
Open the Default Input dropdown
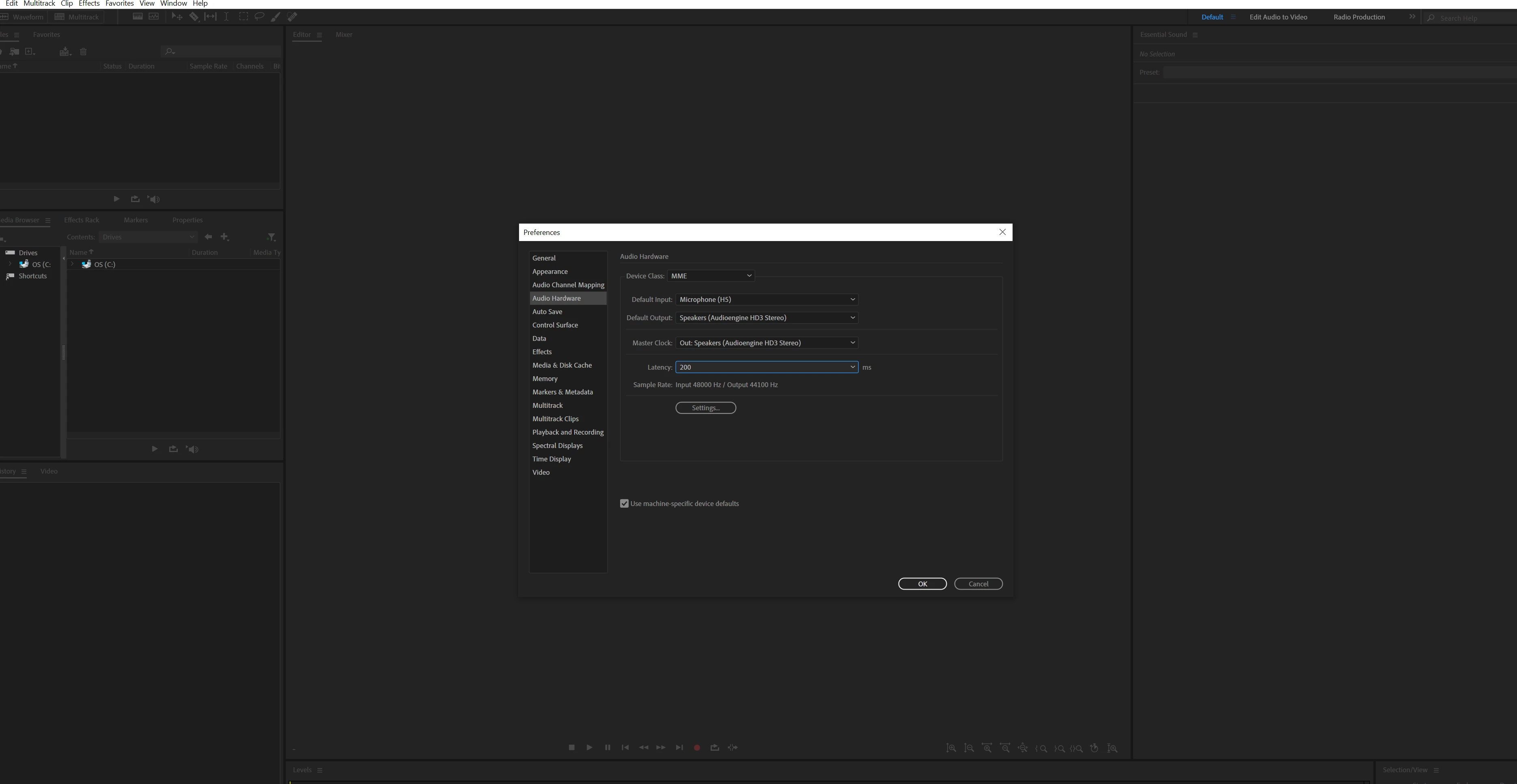(766, 299)
